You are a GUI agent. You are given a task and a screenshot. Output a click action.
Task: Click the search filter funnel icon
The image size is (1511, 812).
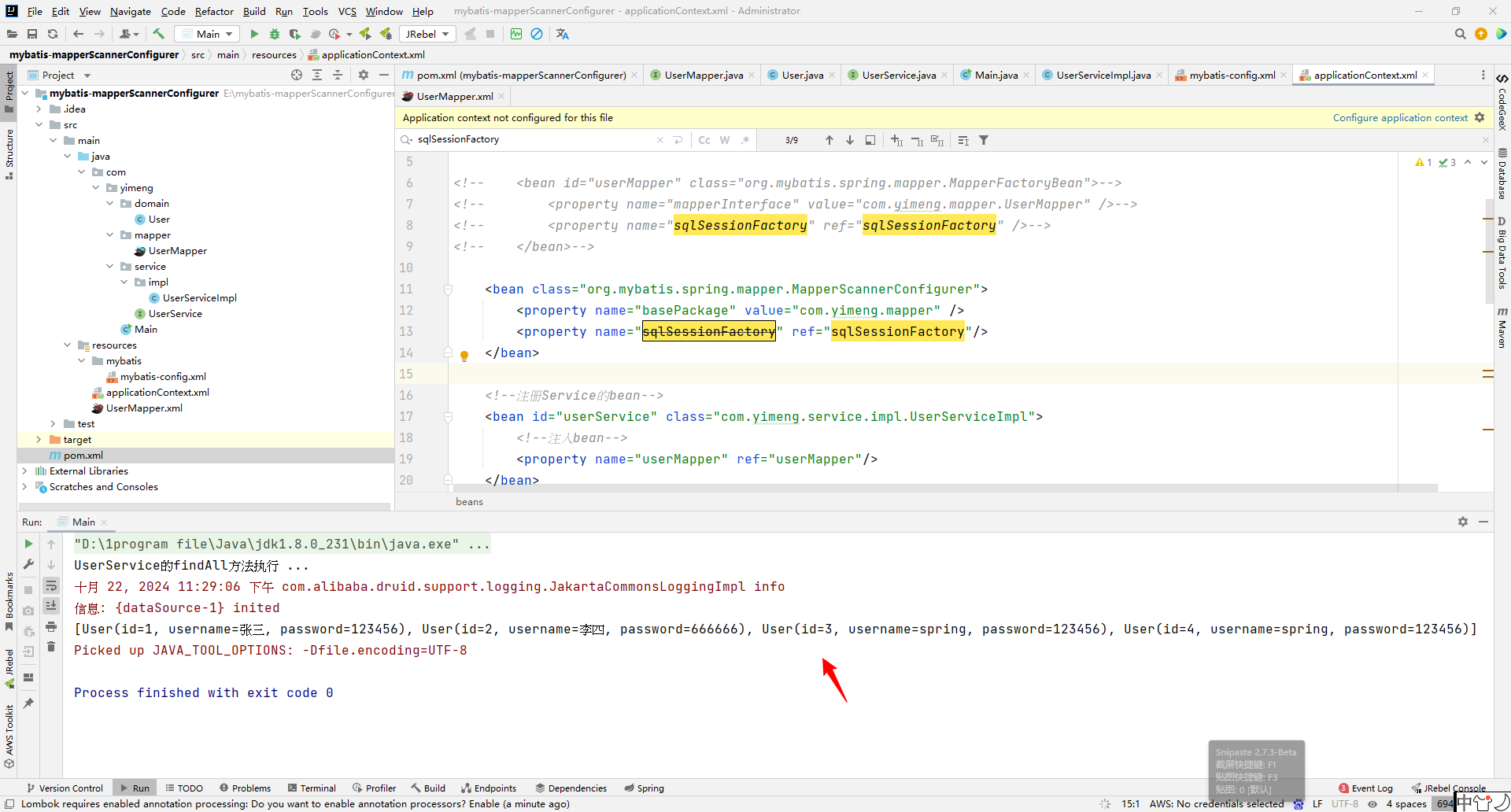click(x=983, y=140)
